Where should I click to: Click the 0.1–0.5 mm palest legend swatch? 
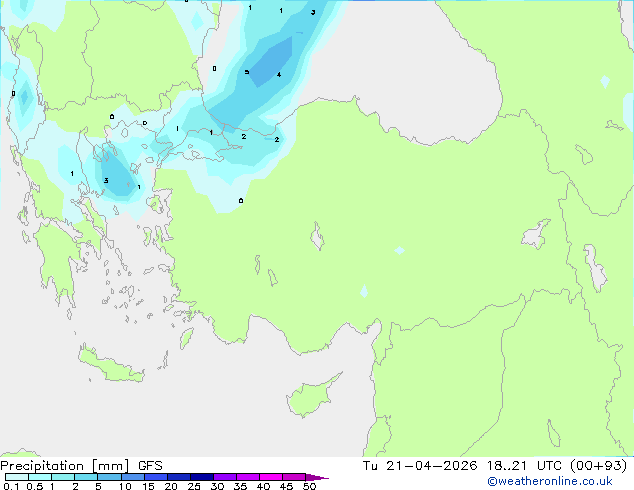pos(17,477)
